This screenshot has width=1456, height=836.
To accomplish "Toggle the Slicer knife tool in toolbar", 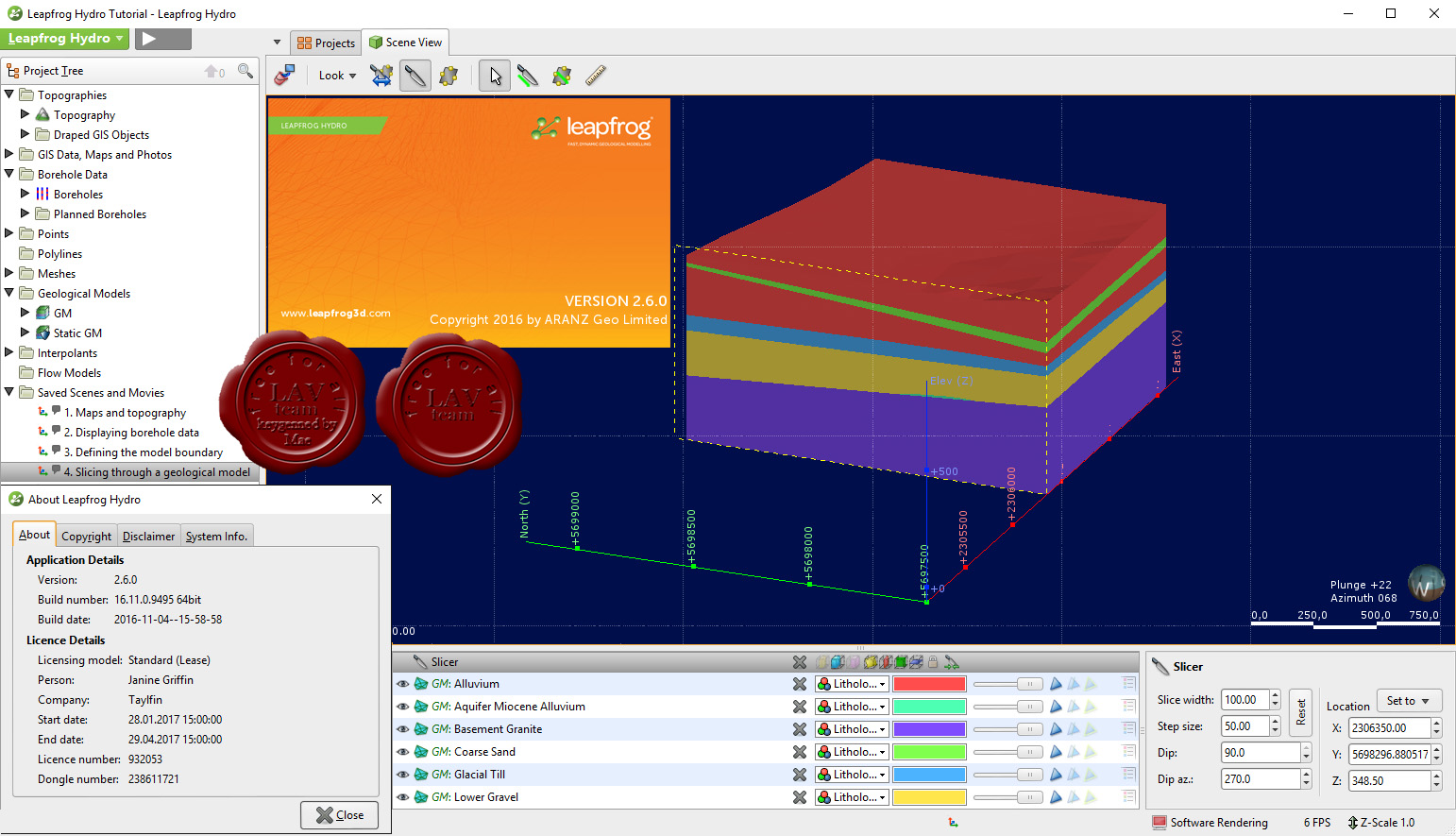I will tap(415, 76).
